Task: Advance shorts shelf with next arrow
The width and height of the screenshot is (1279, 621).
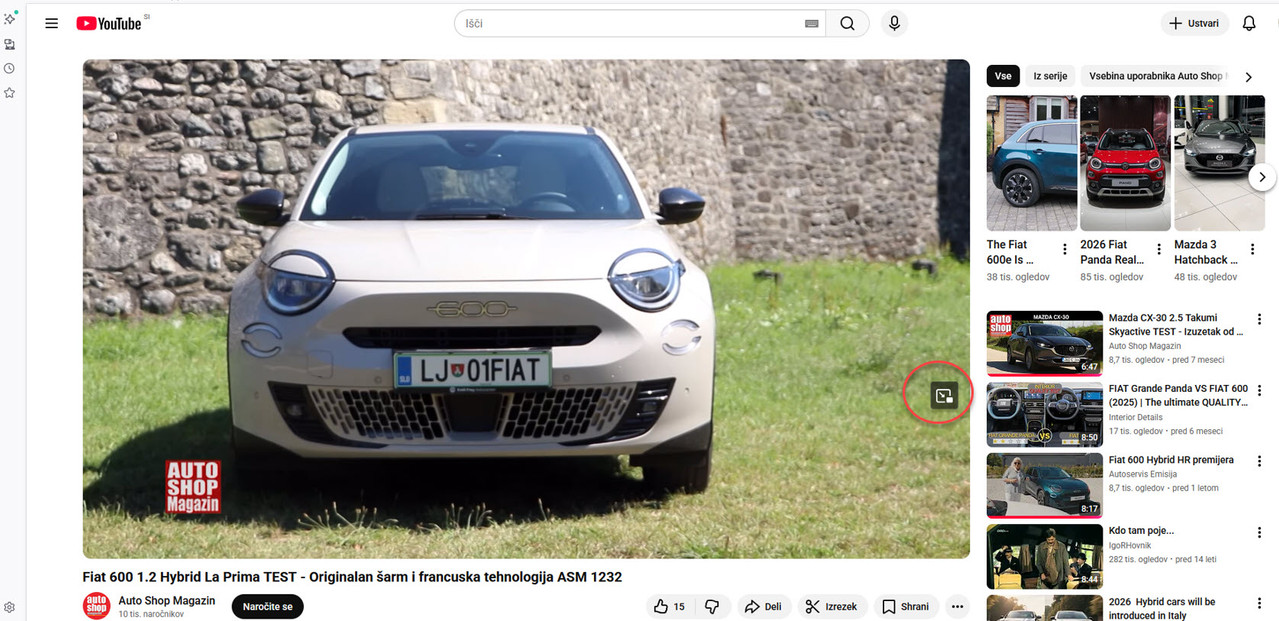Action: click(1262, 177)
